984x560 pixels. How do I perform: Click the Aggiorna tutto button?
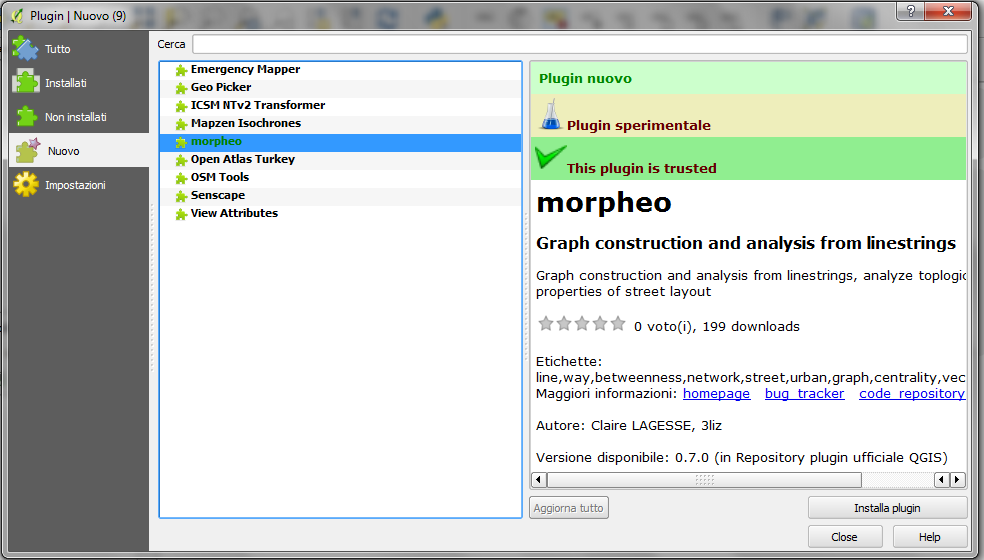coord(569,508)
